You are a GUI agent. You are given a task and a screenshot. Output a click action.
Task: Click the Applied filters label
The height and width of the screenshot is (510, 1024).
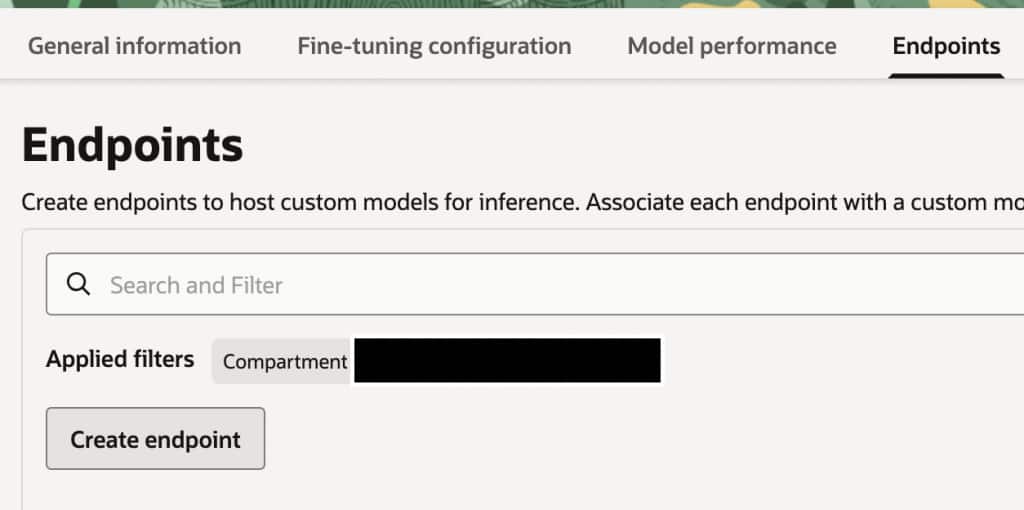tap(120, 360)
